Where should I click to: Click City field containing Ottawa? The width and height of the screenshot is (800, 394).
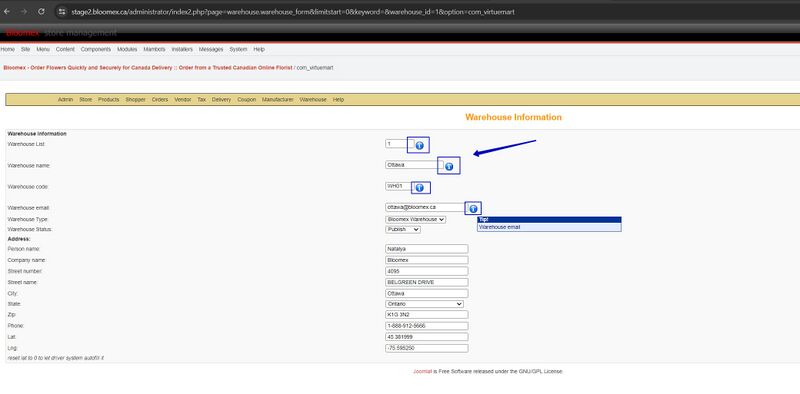tap(427, 294)
